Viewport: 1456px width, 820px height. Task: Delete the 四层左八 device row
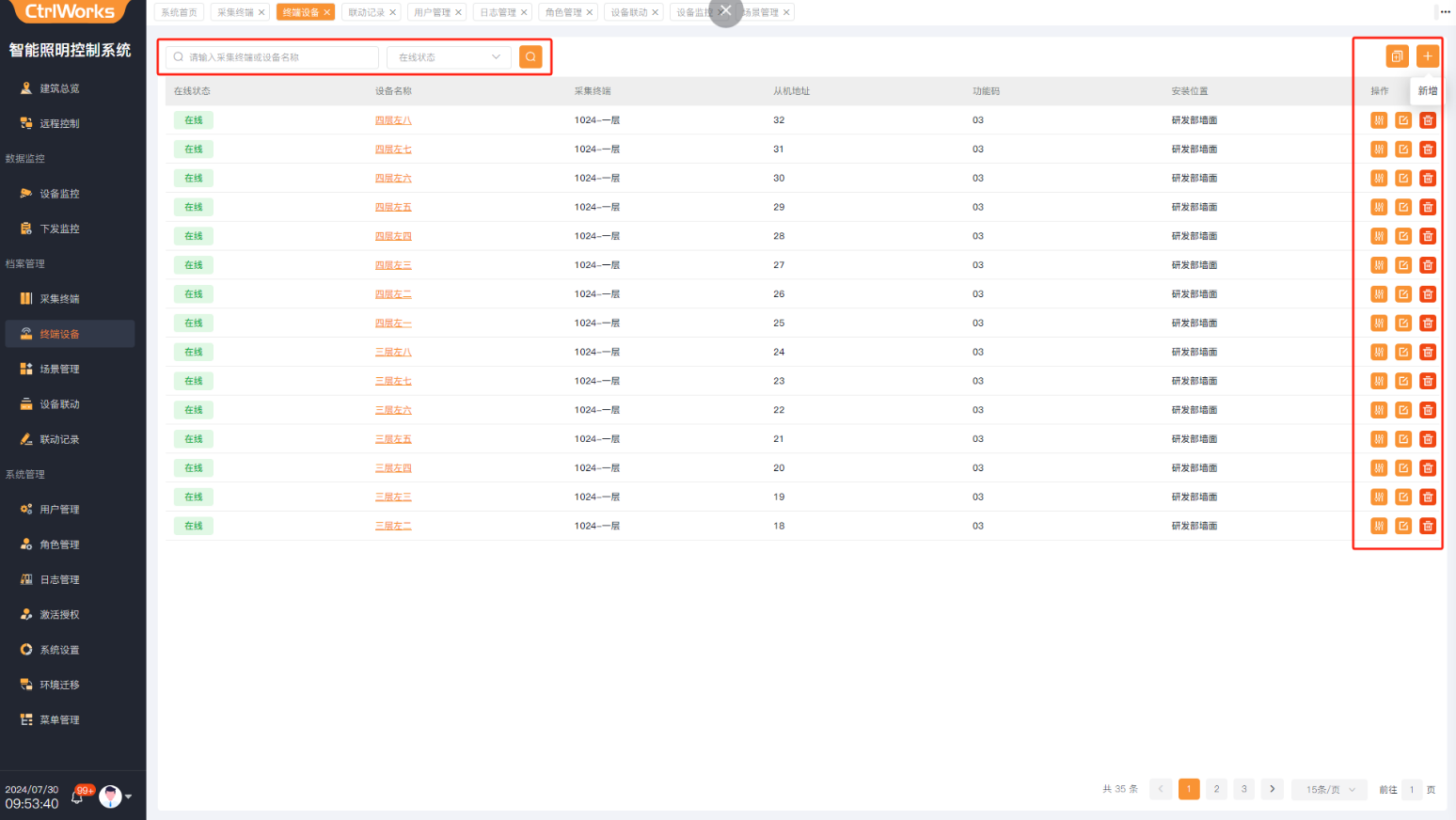pos(1427,120)
